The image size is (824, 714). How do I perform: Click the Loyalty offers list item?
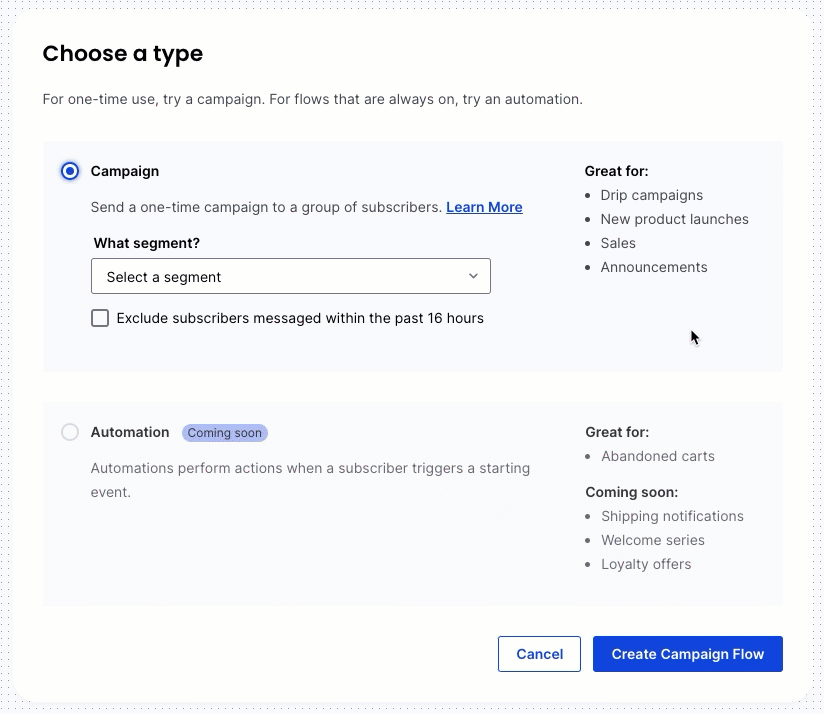point(646,564)
